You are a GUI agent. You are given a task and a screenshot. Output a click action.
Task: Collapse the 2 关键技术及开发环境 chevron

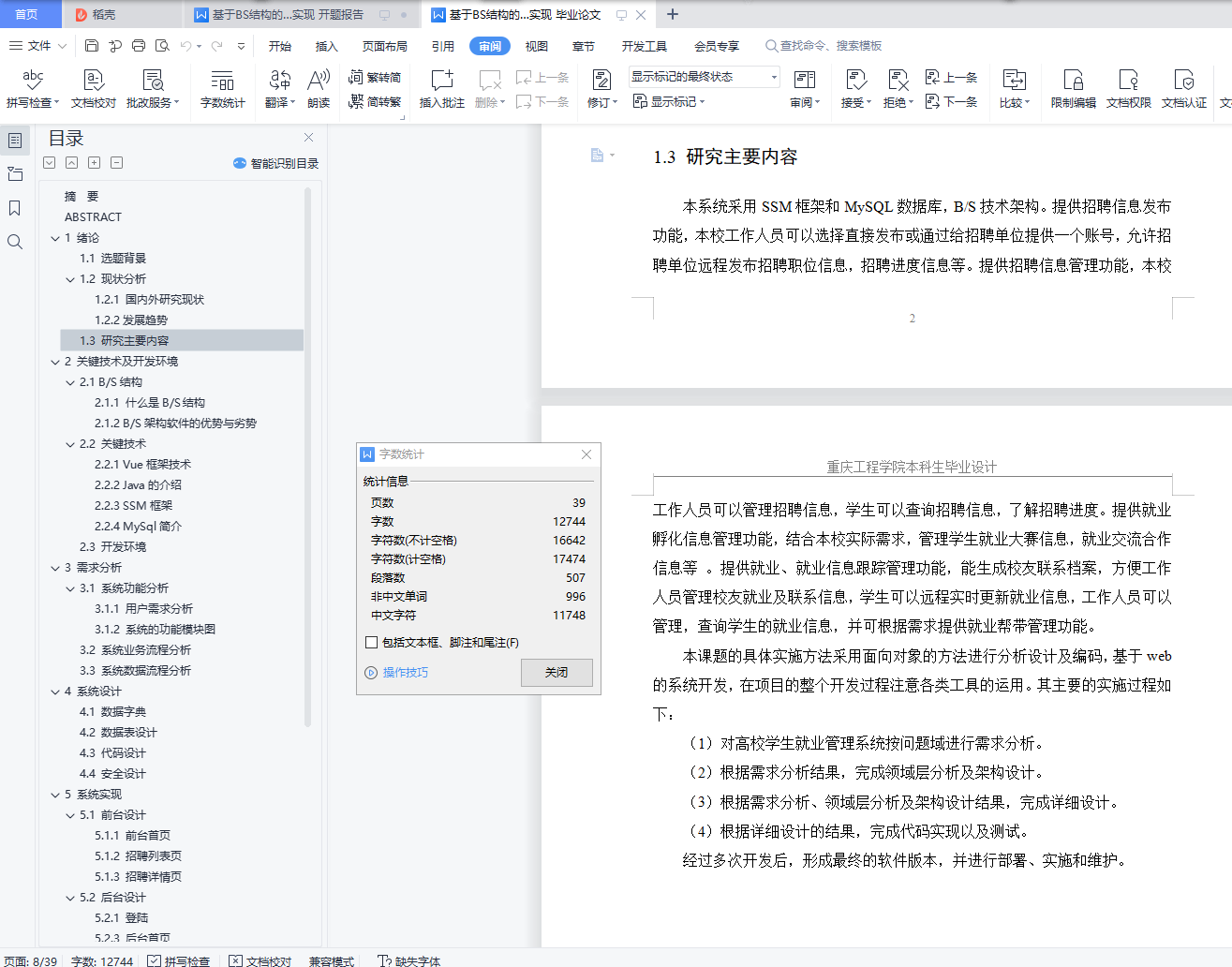55,362
